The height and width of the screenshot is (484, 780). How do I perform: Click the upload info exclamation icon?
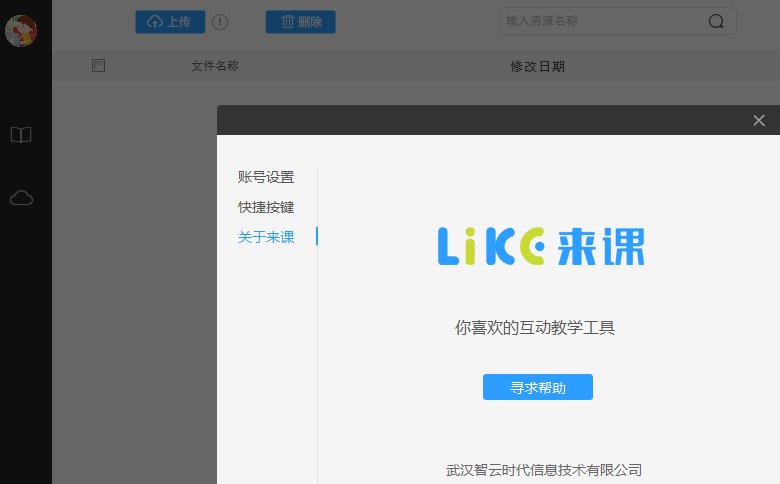click(220, 22)
